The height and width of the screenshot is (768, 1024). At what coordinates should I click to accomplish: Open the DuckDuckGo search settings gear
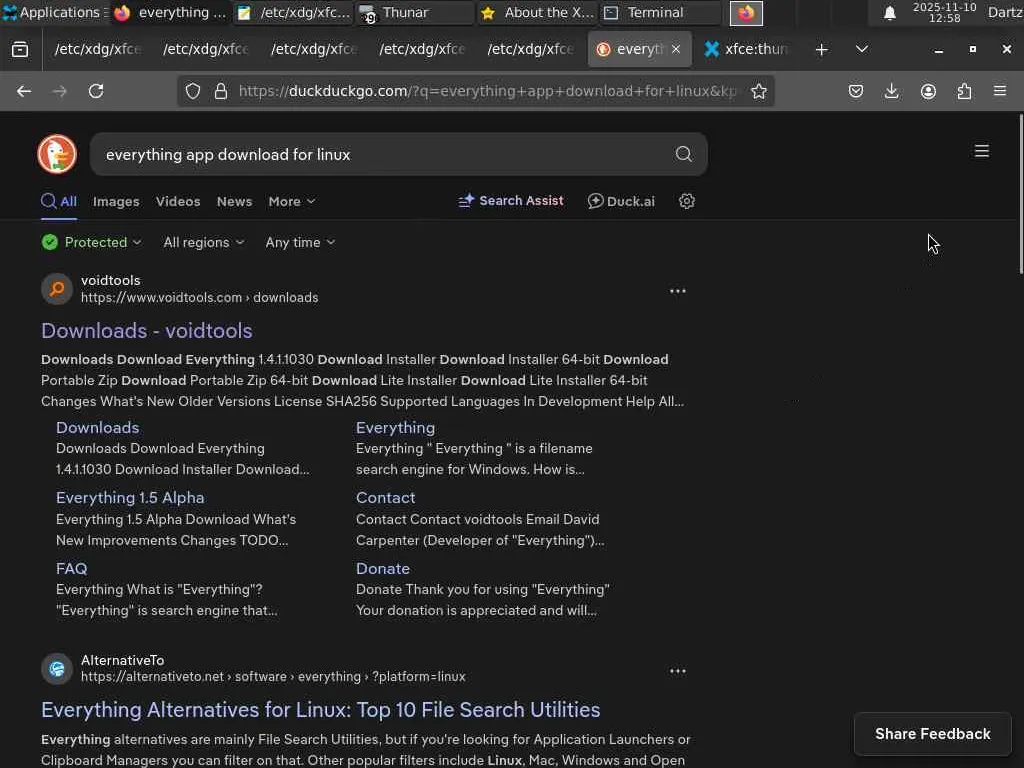pos(687,201)
